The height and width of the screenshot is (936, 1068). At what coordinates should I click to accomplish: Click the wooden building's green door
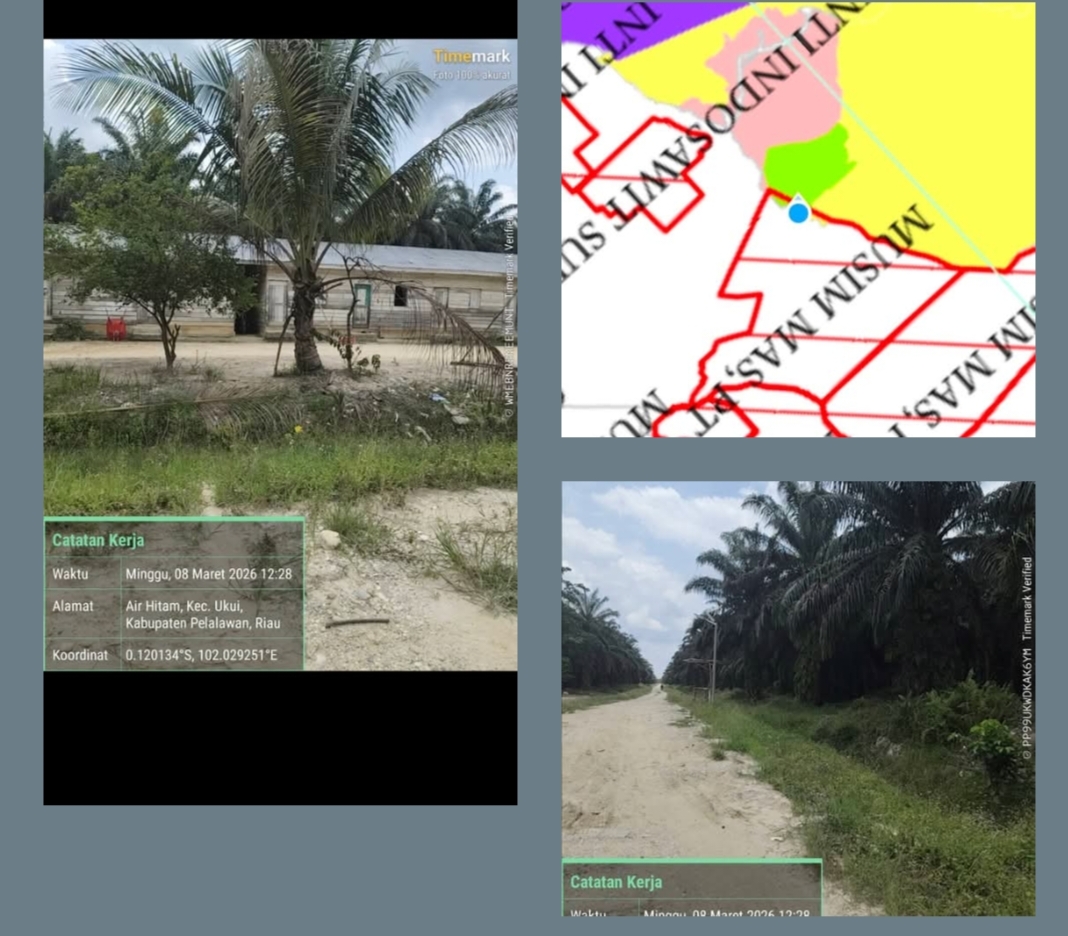[361, 303]
